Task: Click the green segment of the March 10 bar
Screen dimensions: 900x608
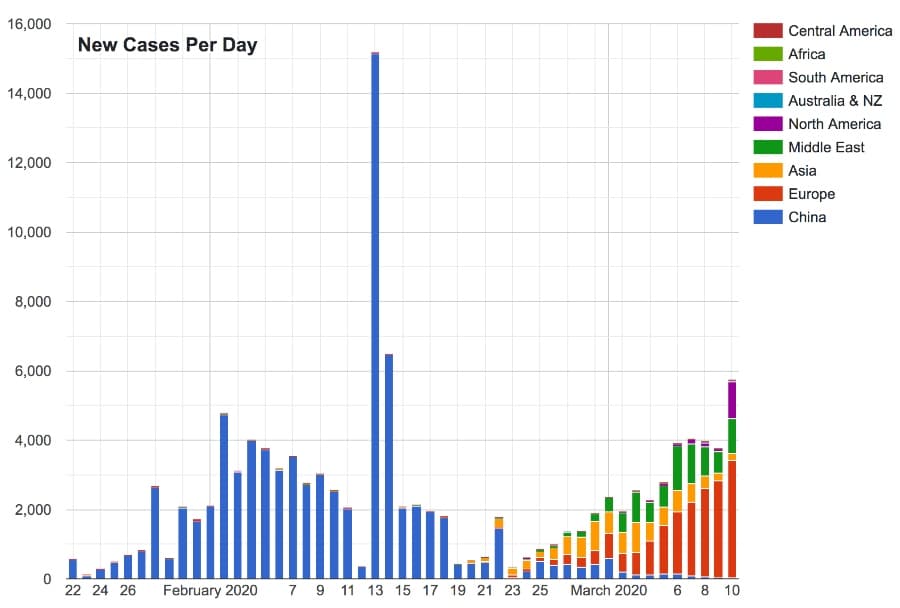Action: [x=732, y=436]
